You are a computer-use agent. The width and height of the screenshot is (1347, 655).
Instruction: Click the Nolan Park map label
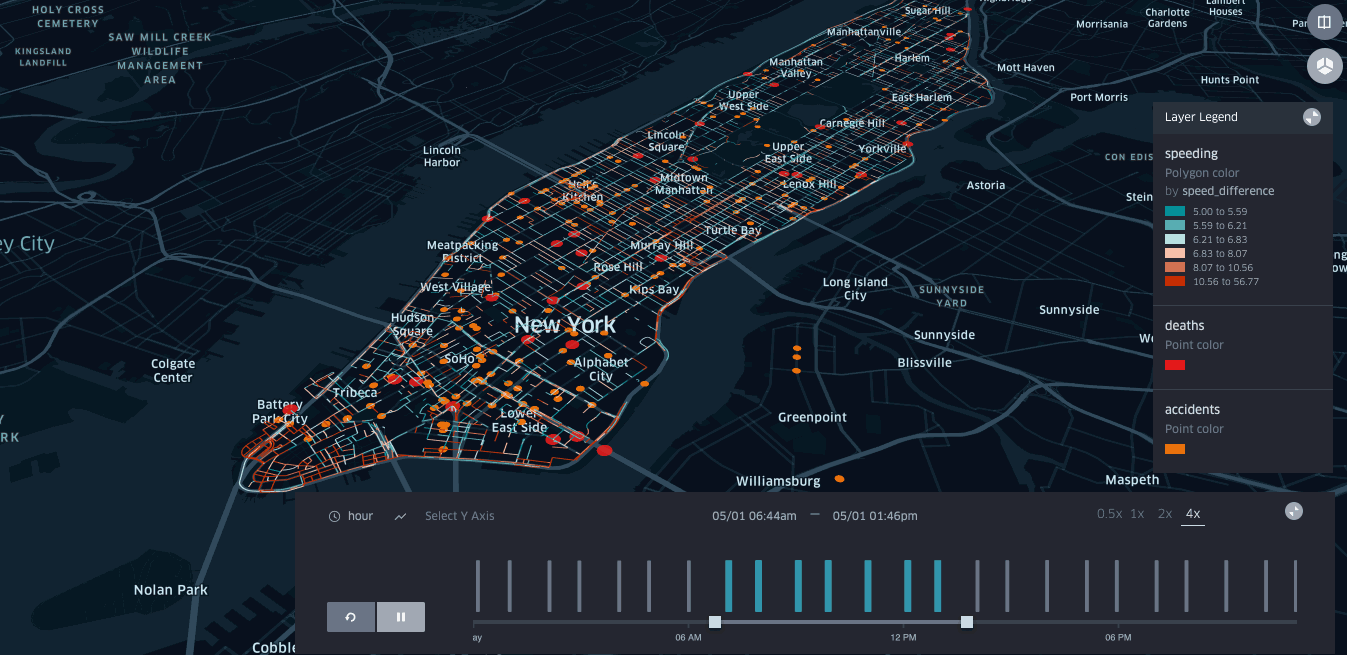[x=171, y=590]
